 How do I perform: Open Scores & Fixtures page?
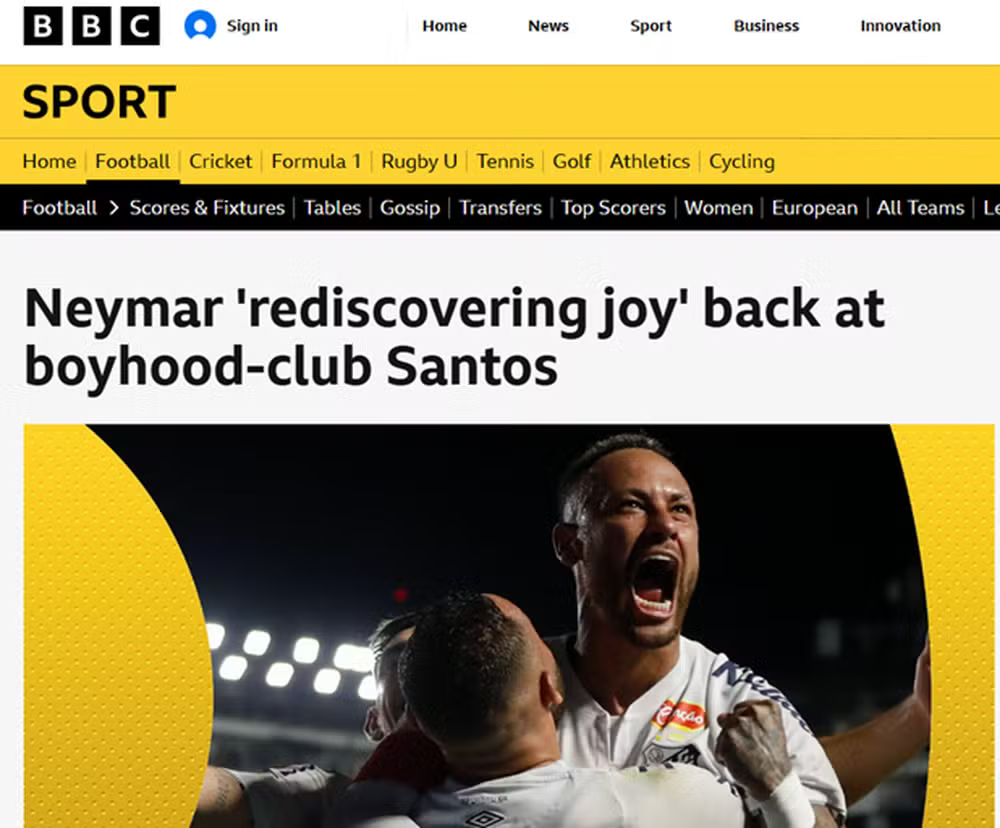coord(207,208)
